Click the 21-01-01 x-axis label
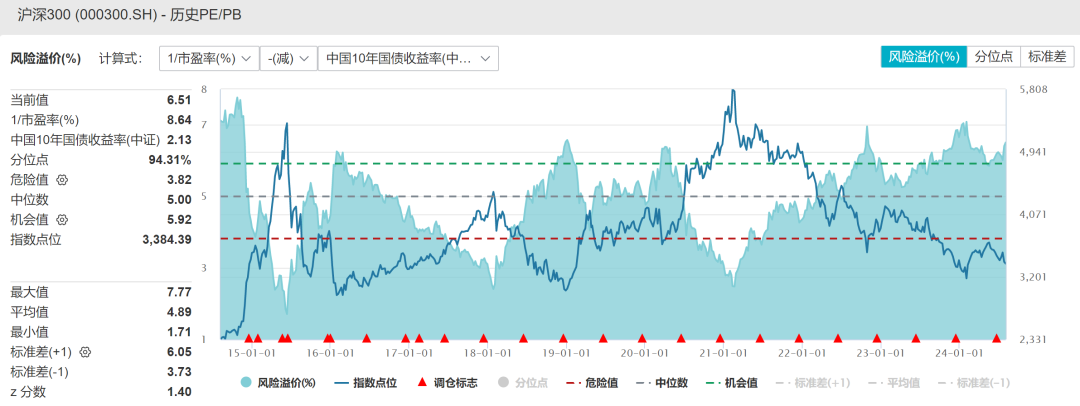This screenshot has height=406, width=1080. click(x=721, y=353)
